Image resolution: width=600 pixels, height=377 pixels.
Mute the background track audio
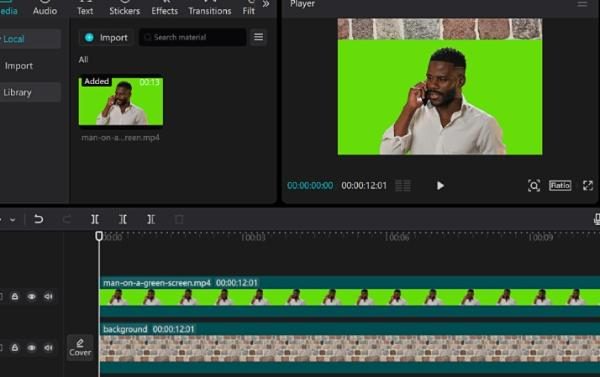pos(48,348)
